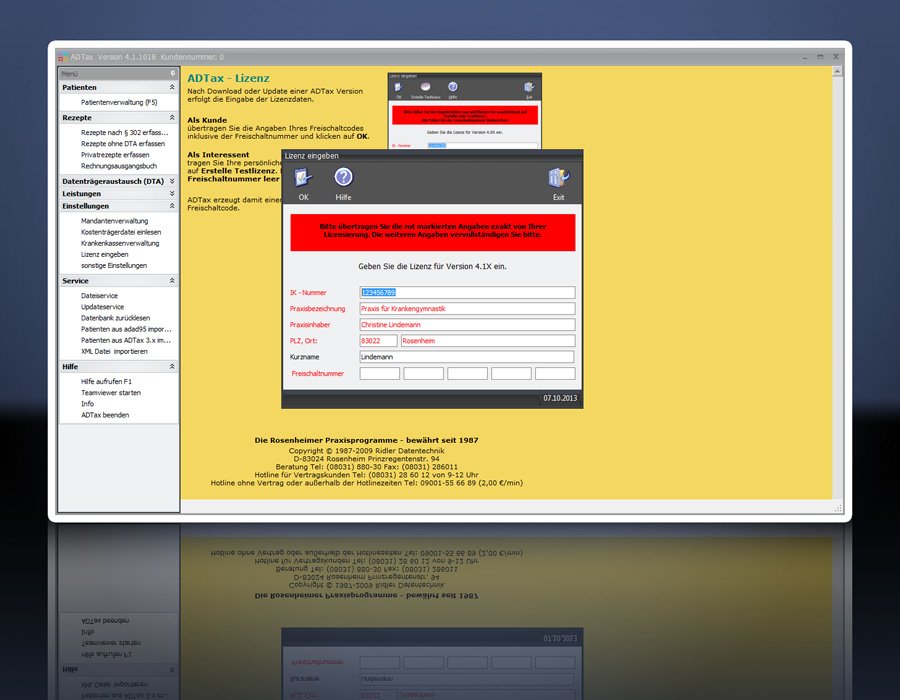The width and height of the screenshot is (900, 700).
Task: Select Patienten aus adad95 importieren
Action: (126, 329)
